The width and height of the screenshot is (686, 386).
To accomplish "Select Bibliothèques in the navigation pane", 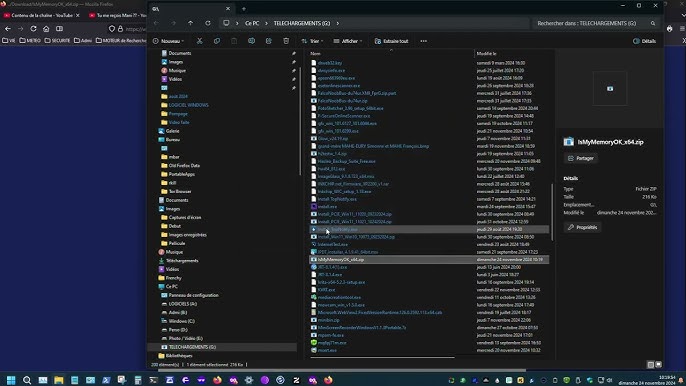I will coord(178,356).
